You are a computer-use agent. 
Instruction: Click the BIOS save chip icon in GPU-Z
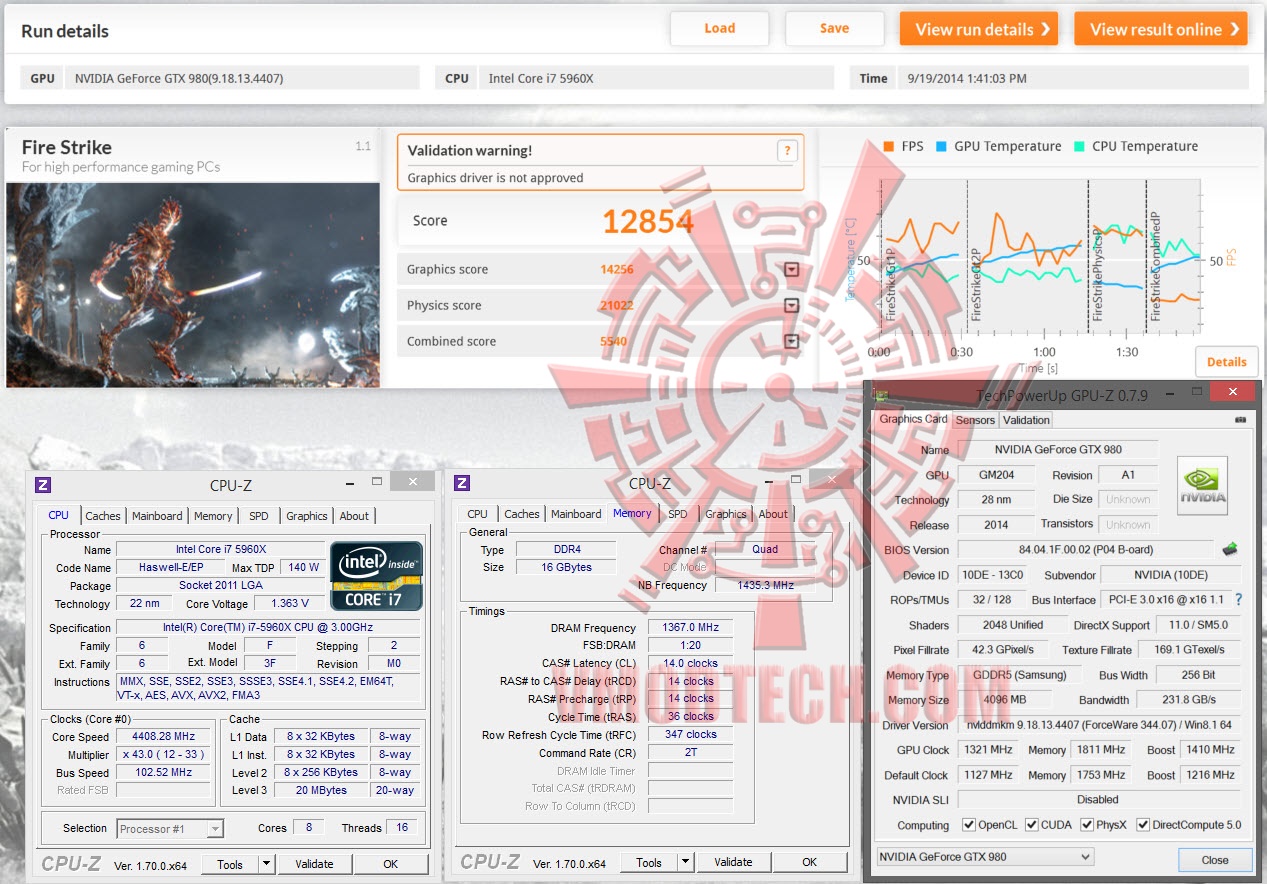1230,549
